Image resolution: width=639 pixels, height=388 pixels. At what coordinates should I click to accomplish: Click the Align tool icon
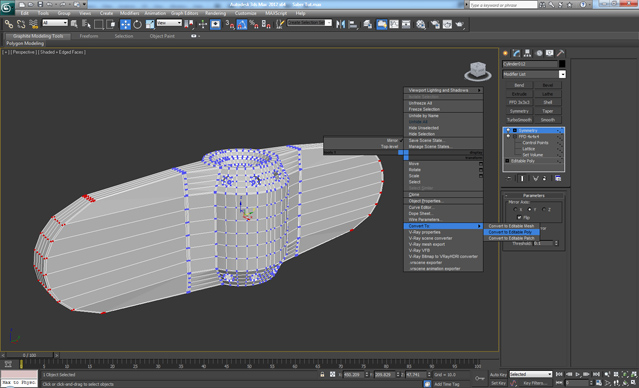click(x=353, y=24)
